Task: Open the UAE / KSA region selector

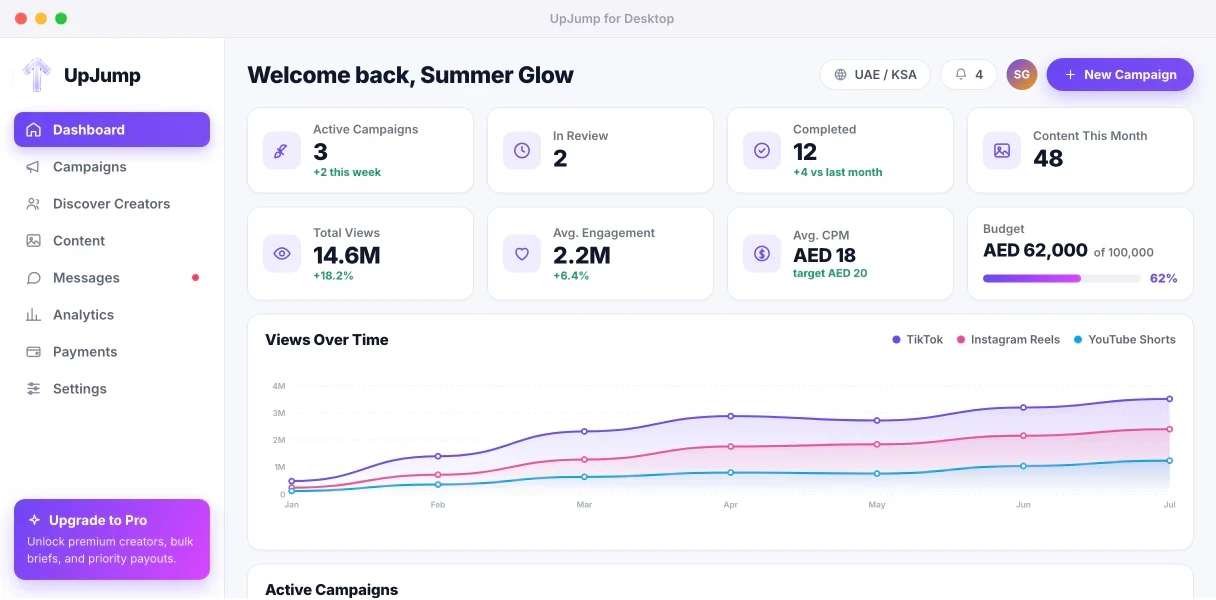Action: coord(875,75)
